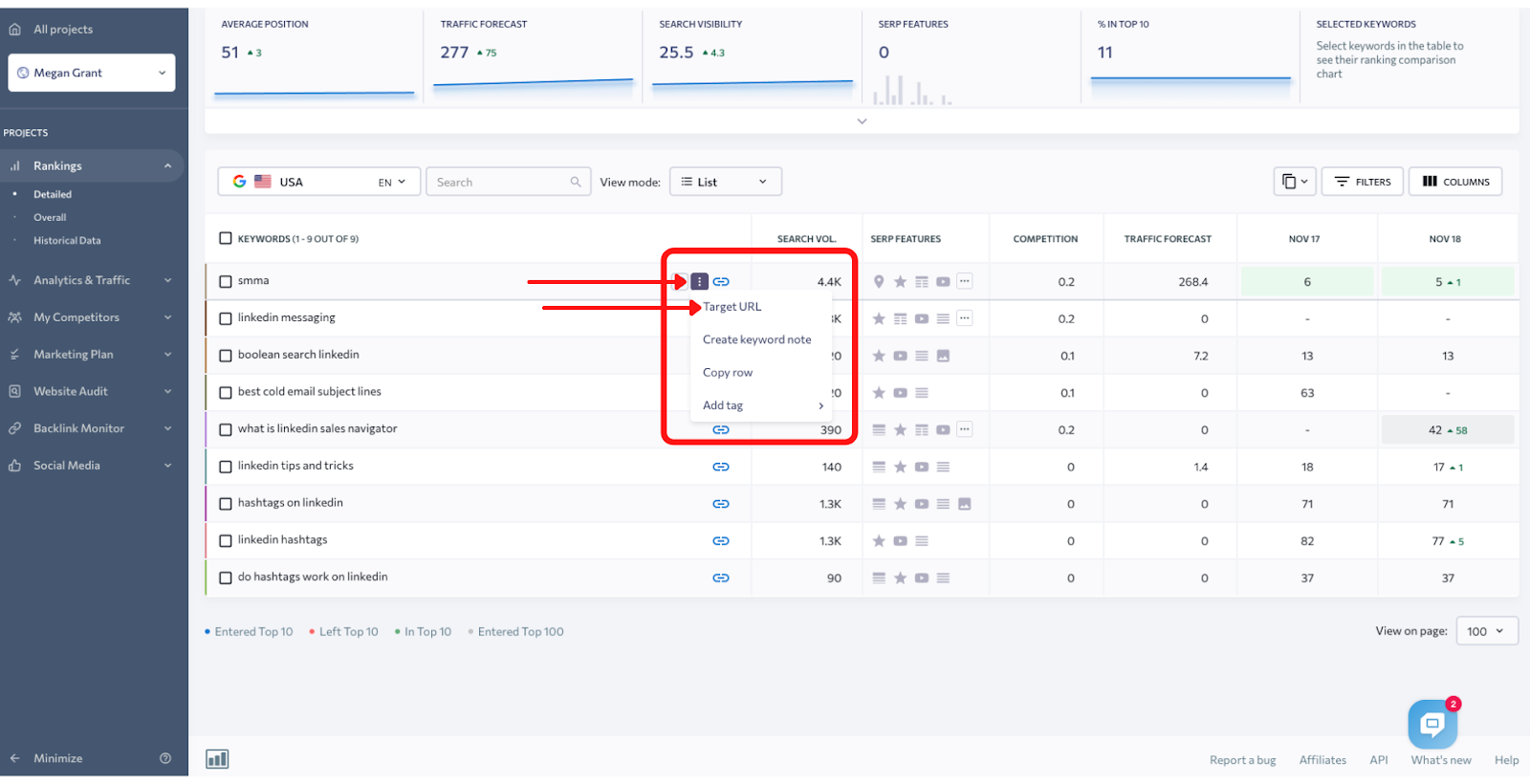Tick the linkedin messaging checkbox
The height and width of the screenshot is (784, 1530).
point(226,318)
